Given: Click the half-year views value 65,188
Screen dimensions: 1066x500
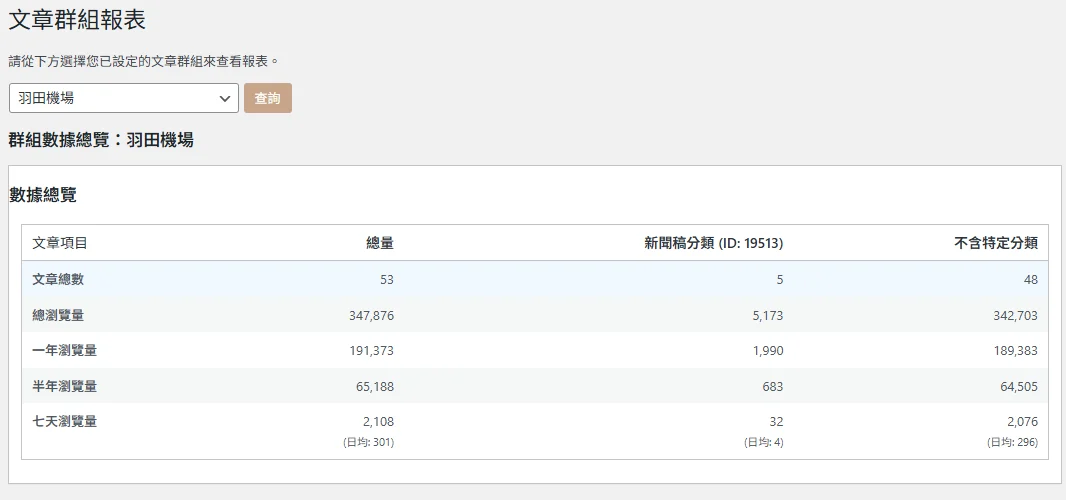Looking at the screenshot, I should (x=375, y=386).
